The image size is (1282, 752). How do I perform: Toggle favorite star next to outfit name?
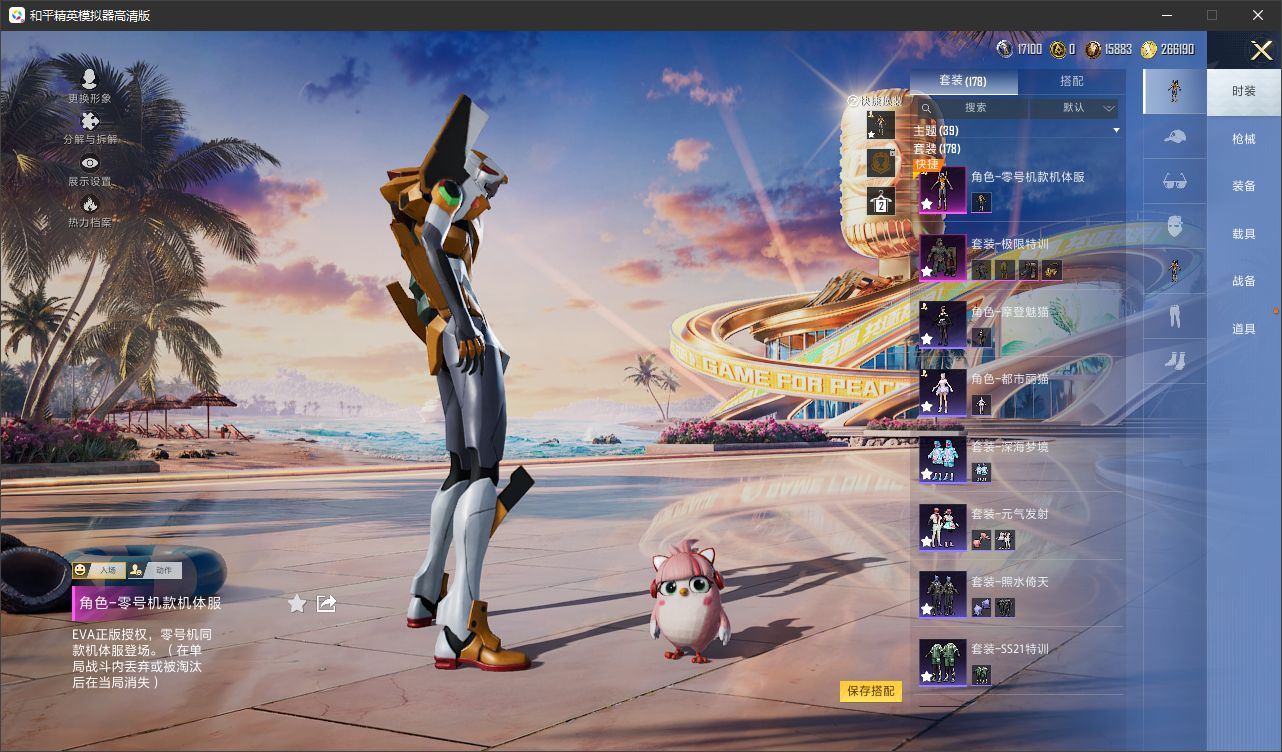click(x=297, y=603)
